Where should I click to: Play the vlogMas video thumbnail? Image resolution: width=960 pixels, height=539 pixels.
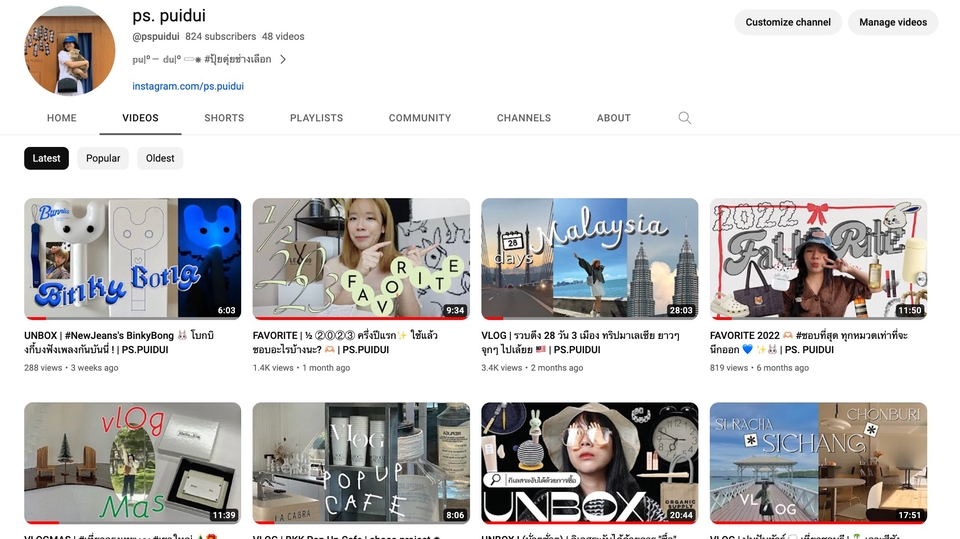pos(133,463)
